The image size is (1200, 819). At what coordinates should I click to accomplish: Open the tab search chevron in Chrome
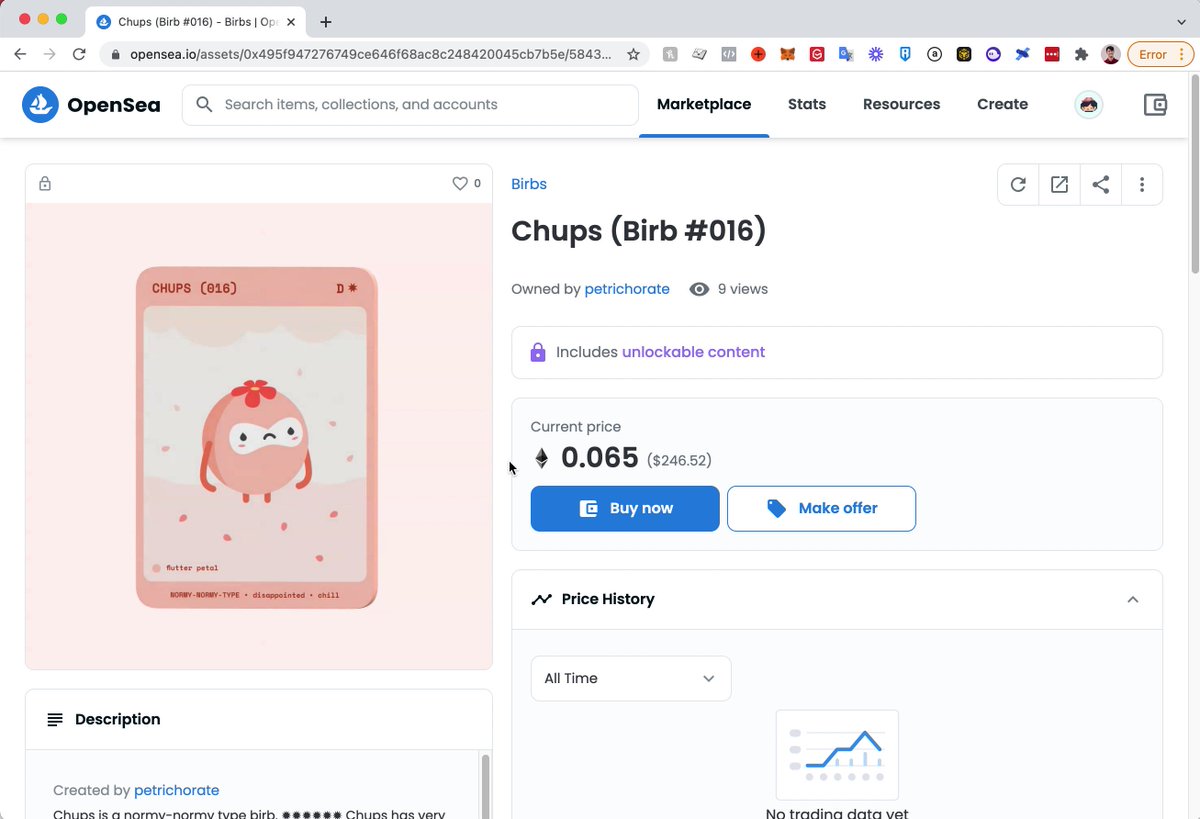[1181, 21]
